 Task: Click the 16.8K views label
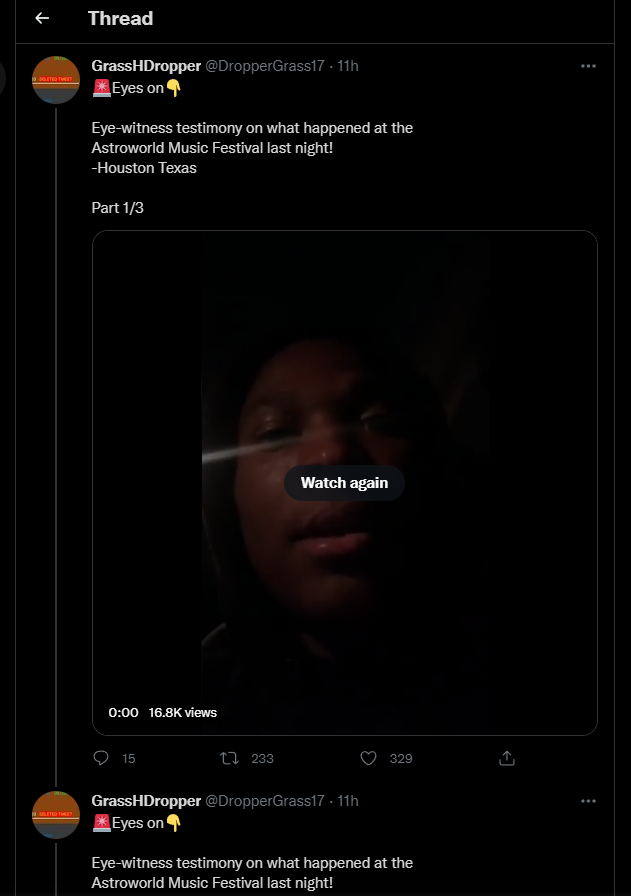(x=183, y=713)
